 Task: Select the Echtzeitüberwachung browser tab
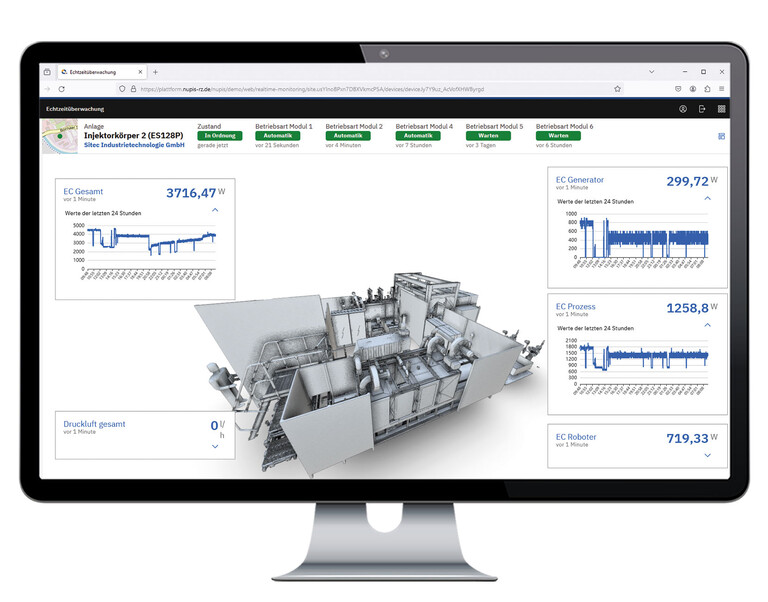click(x=95, y=72)
